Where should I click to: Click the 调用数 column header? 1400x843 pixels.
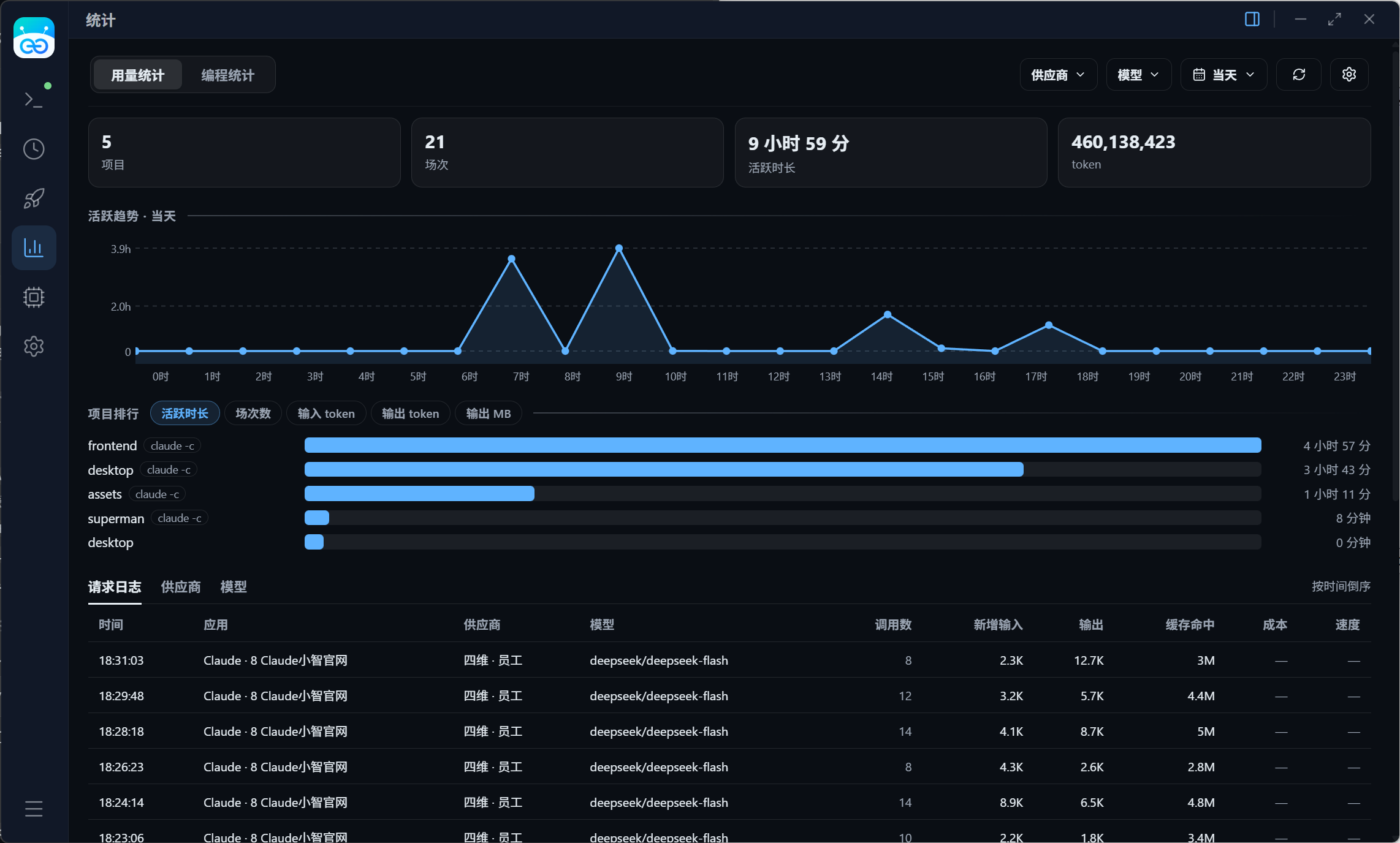(893, 625)
